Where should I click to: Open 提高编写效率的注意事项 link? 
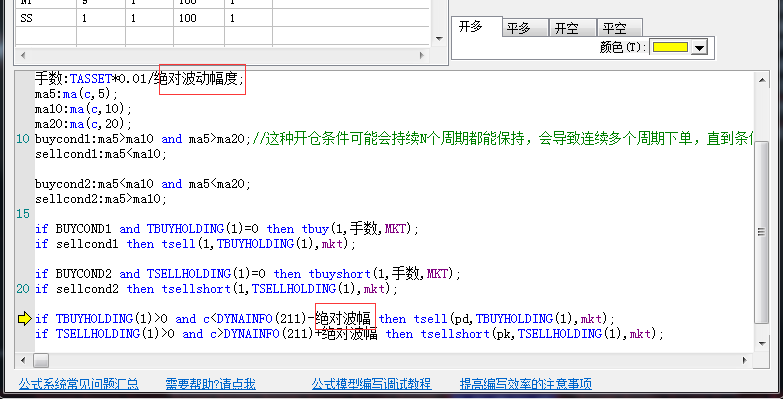526,384
